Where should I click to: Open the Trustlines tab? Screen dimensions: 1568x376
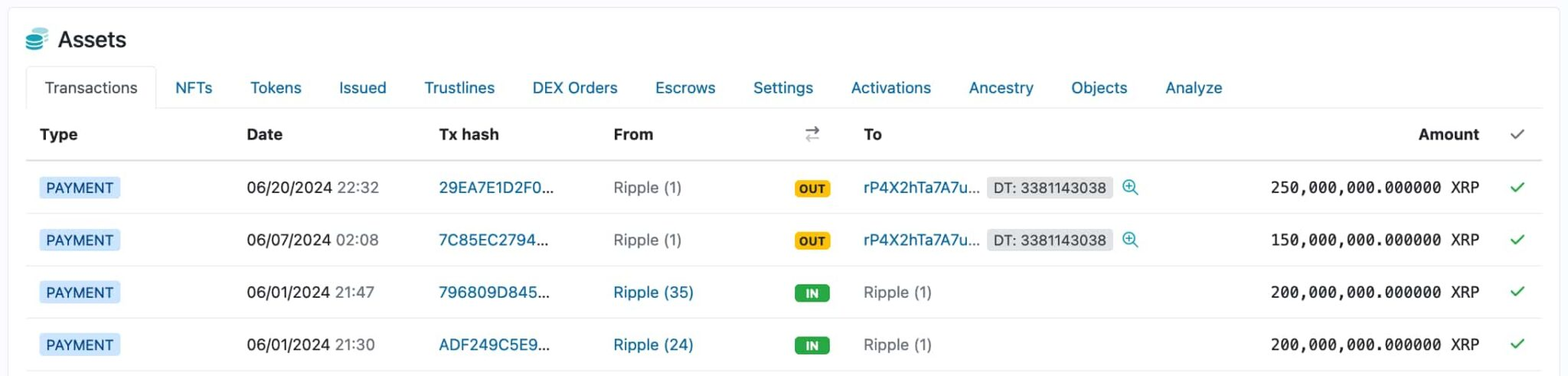(459, 88)
